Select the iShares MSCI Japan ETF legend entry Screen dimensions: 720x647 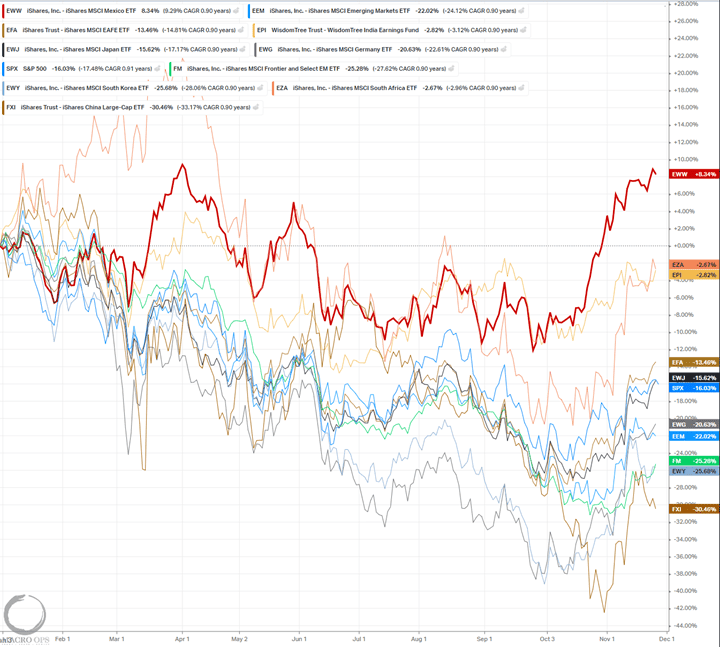(125, 49)
